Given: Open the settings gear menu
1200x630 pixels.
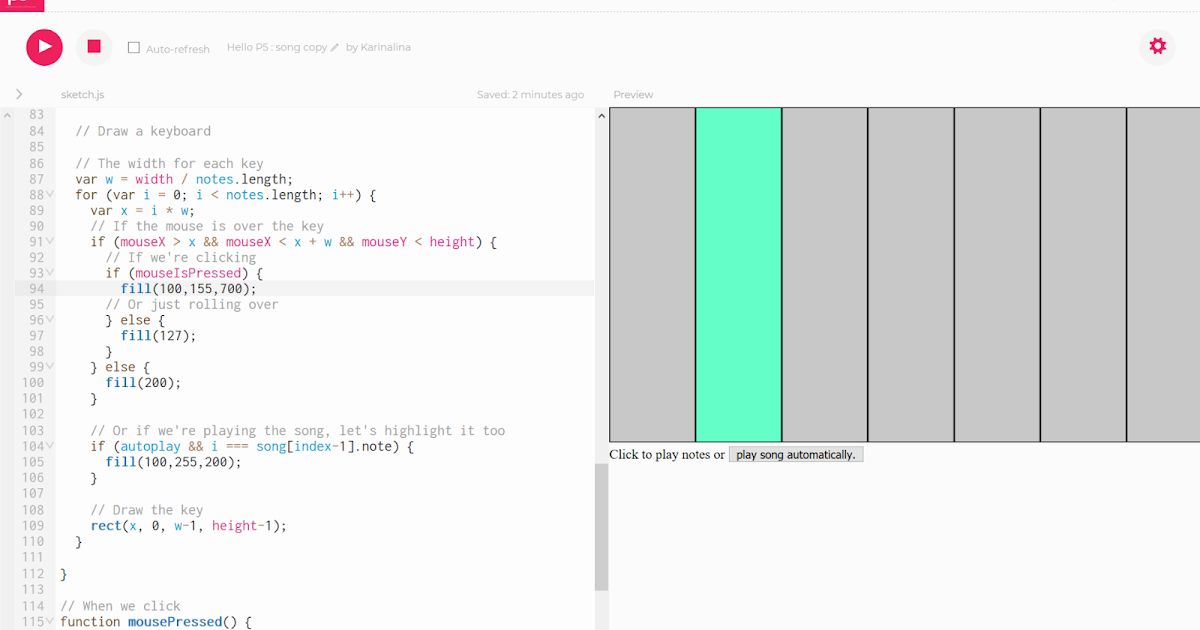Looking at the screenshot, I should [1157, 46].
